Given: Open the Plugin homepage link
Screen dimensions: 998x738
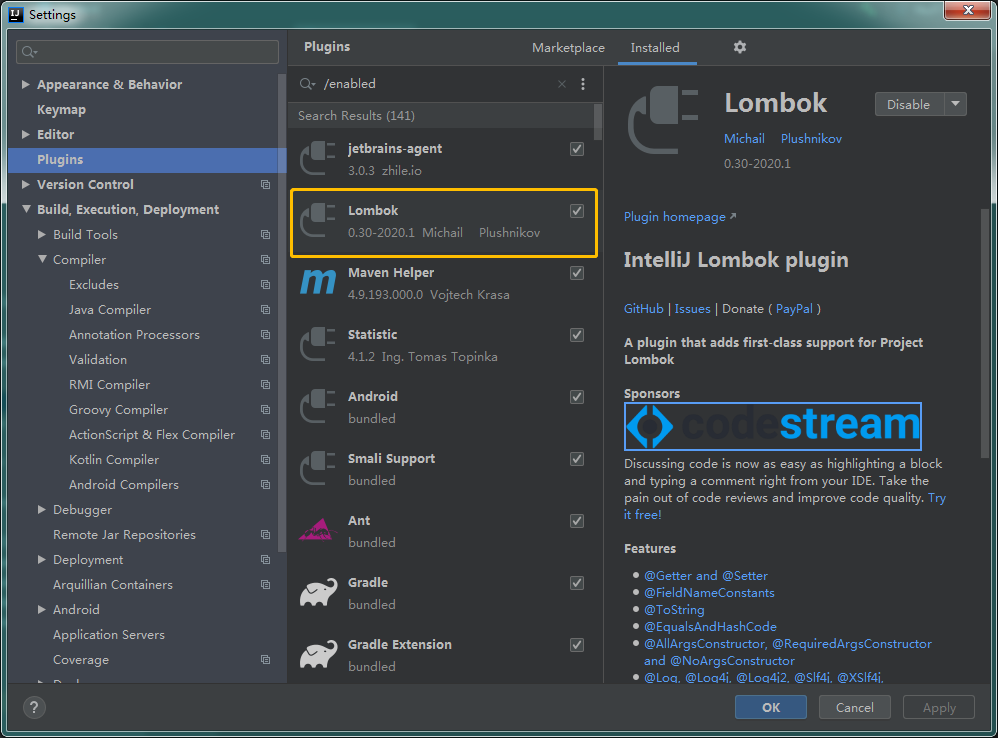Looking at the screenshot, I should [675, 217].
